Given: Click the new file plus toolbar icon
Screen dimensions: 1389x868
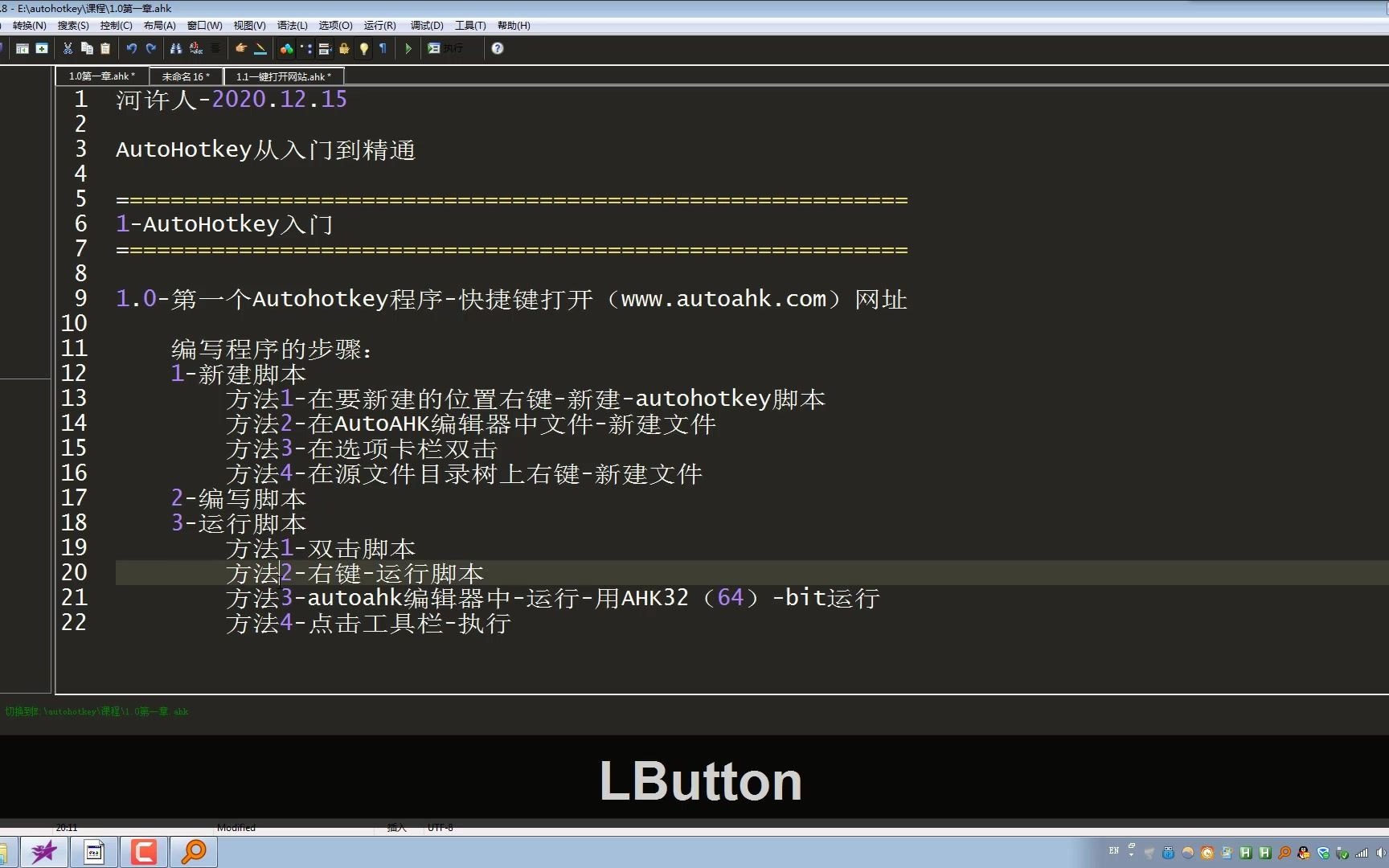Looking at the screenshot, I should (x=42, y=48).
